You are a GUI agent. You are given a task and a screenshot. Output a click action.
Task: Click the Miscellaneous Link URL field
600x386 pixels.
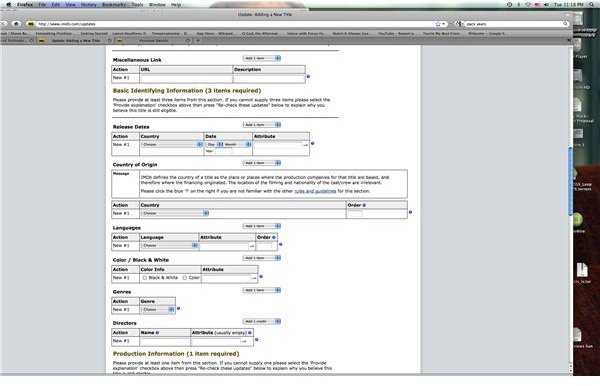186,78
